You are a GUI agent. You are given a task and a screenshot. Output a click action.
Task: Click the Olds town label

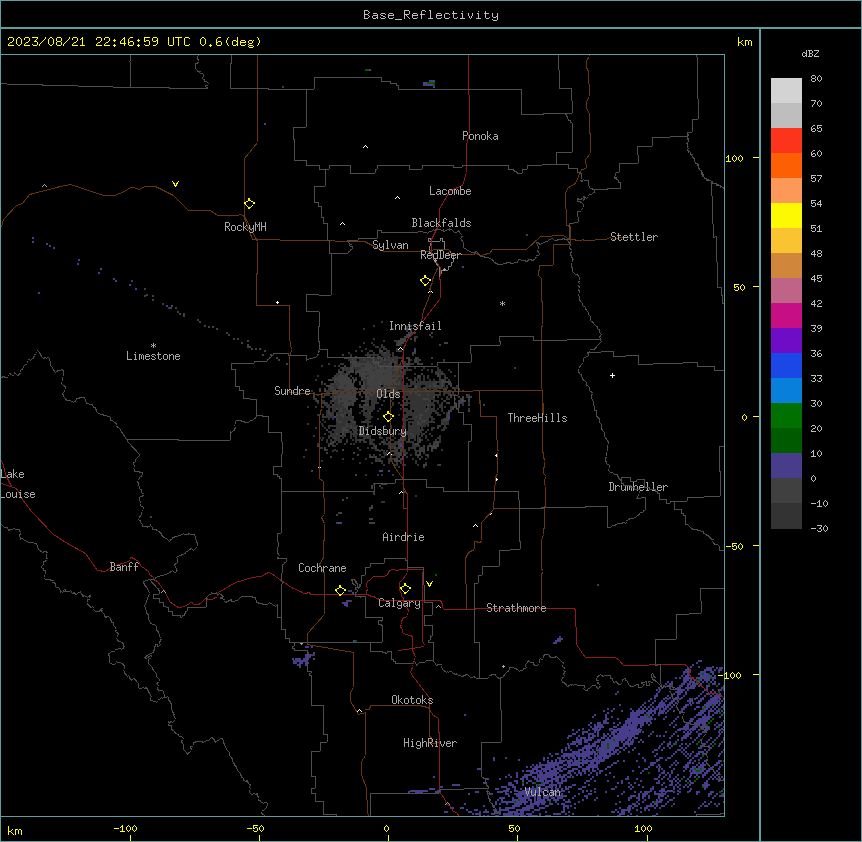388,394
